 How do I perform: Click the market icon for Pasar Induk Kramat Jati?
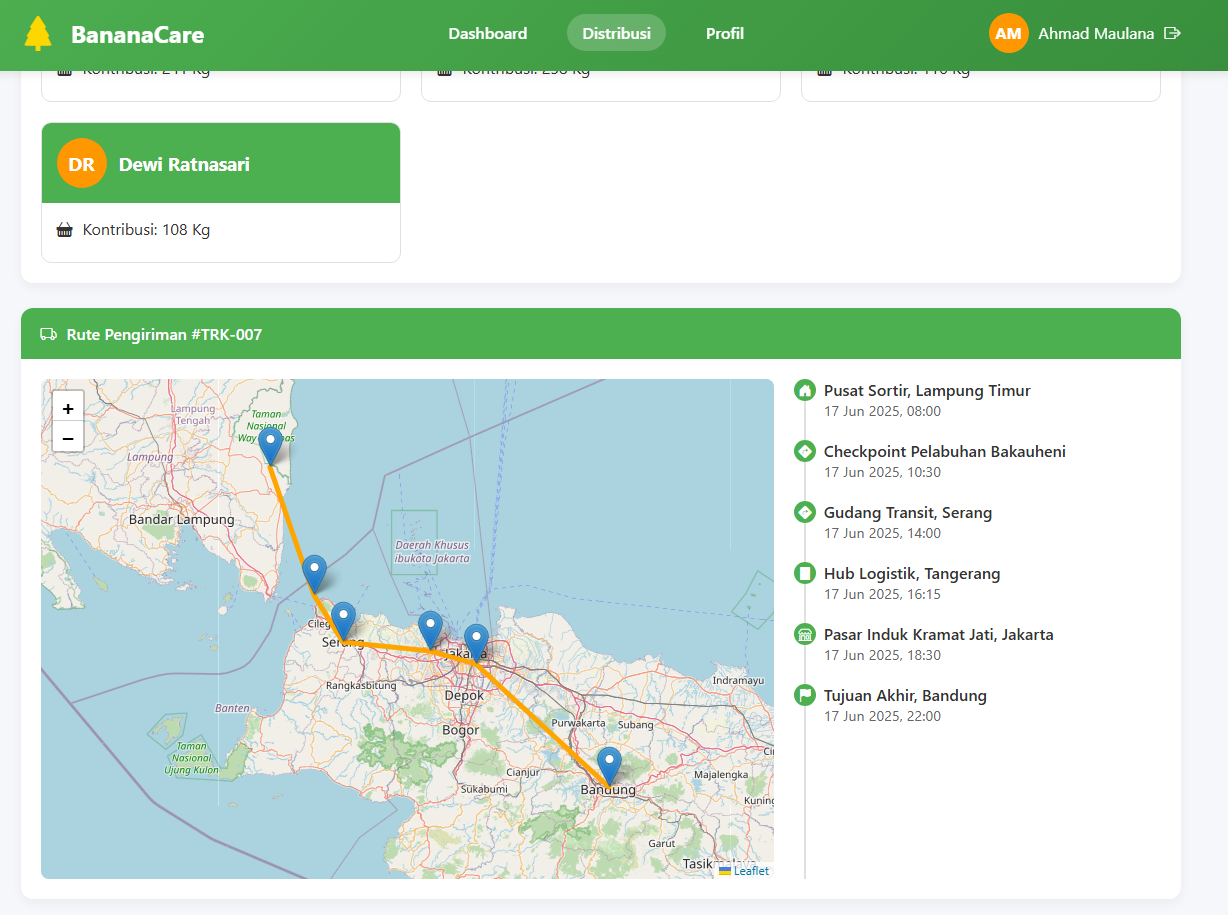805,634
